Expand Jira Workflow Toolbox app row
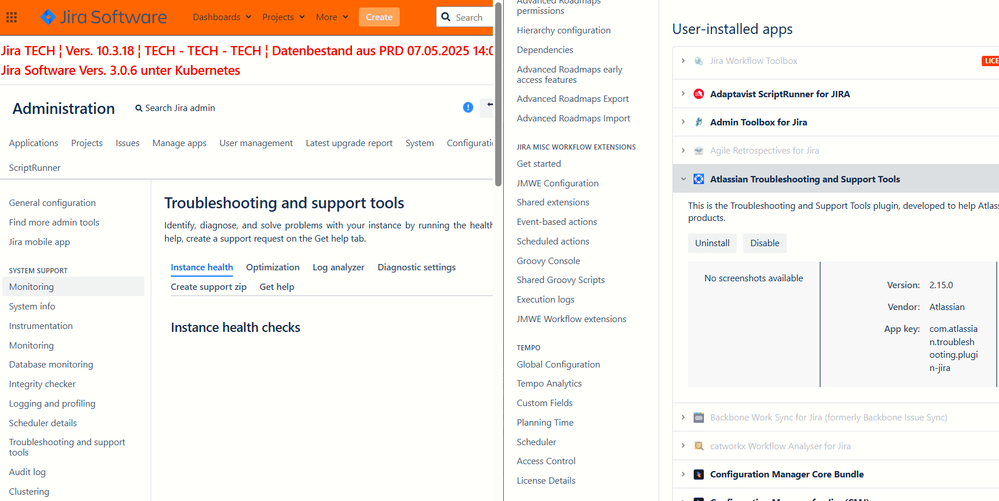The height and width of the screenshot is (501, 999). [x=683, y=61]
